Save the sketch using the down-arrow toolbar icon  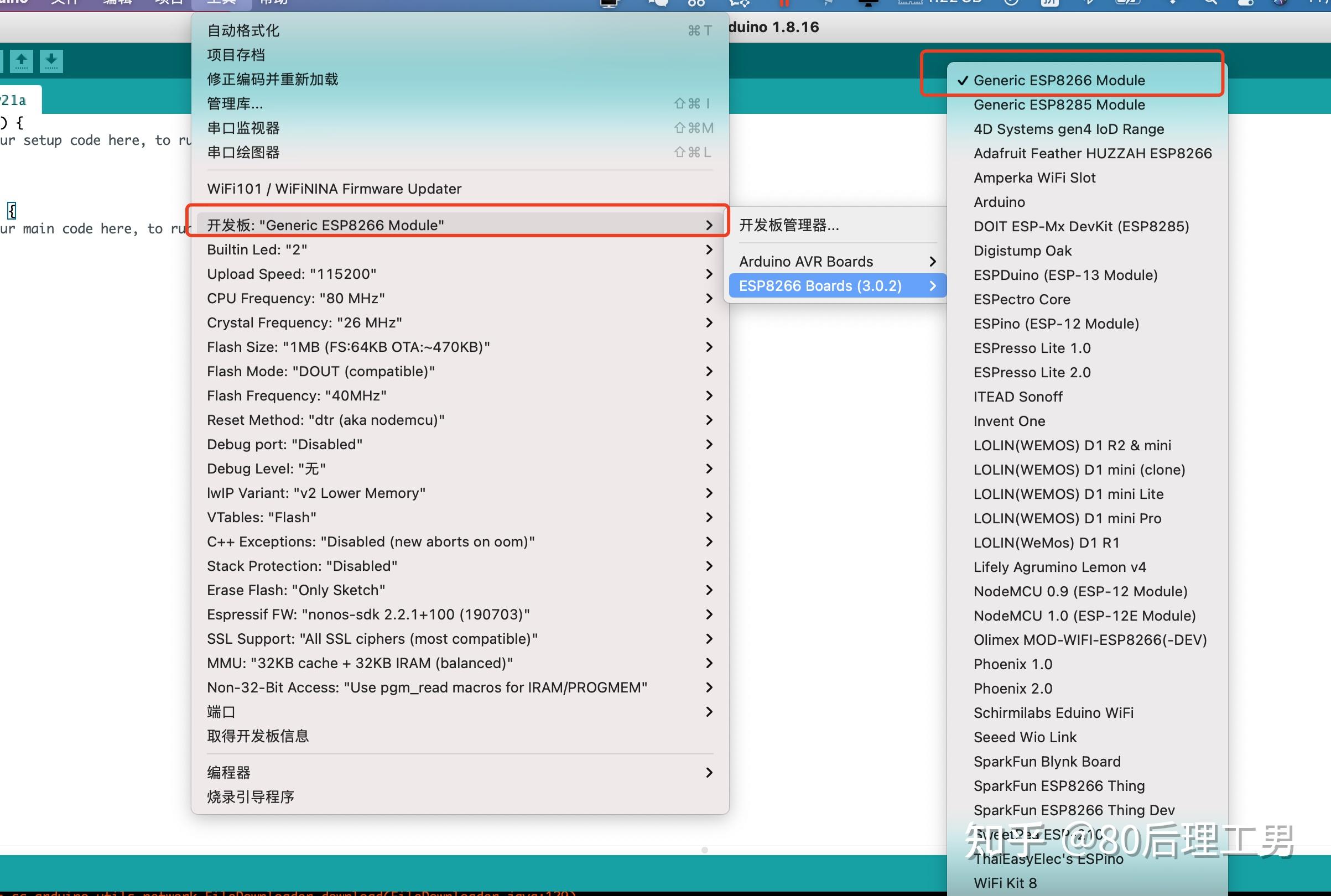click(x=52, y=61)
